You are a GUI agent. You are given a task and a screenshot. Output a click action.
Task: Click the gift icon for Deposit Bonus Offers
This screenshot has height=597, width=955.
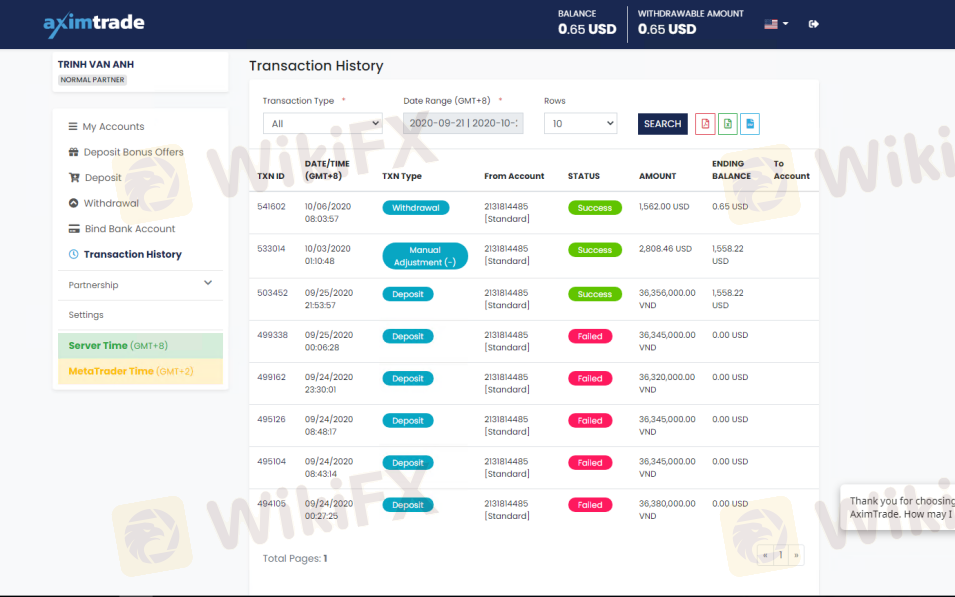coord(74,152)
